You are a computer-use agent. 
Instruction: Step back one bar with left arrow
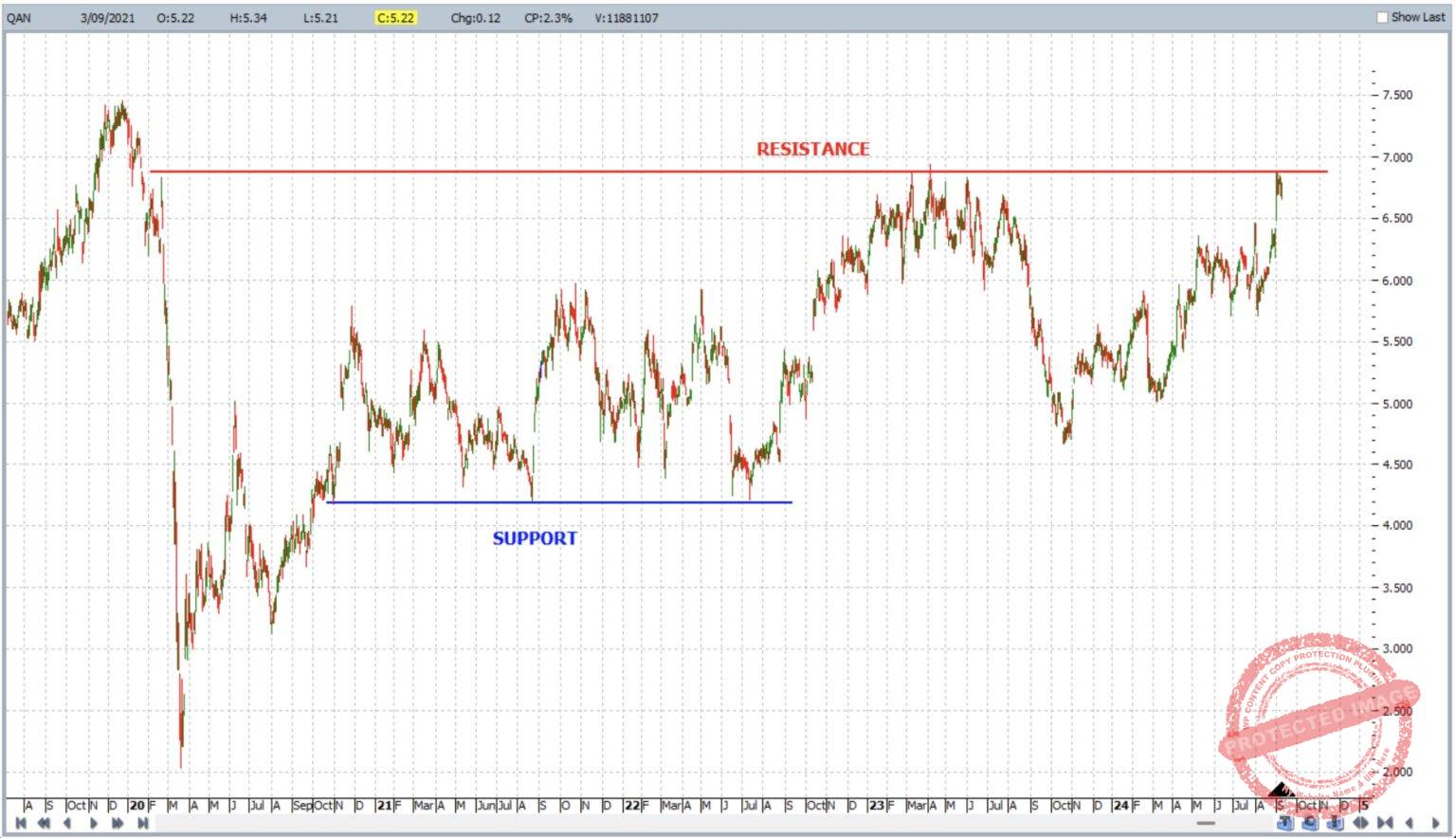coord(67,823)
